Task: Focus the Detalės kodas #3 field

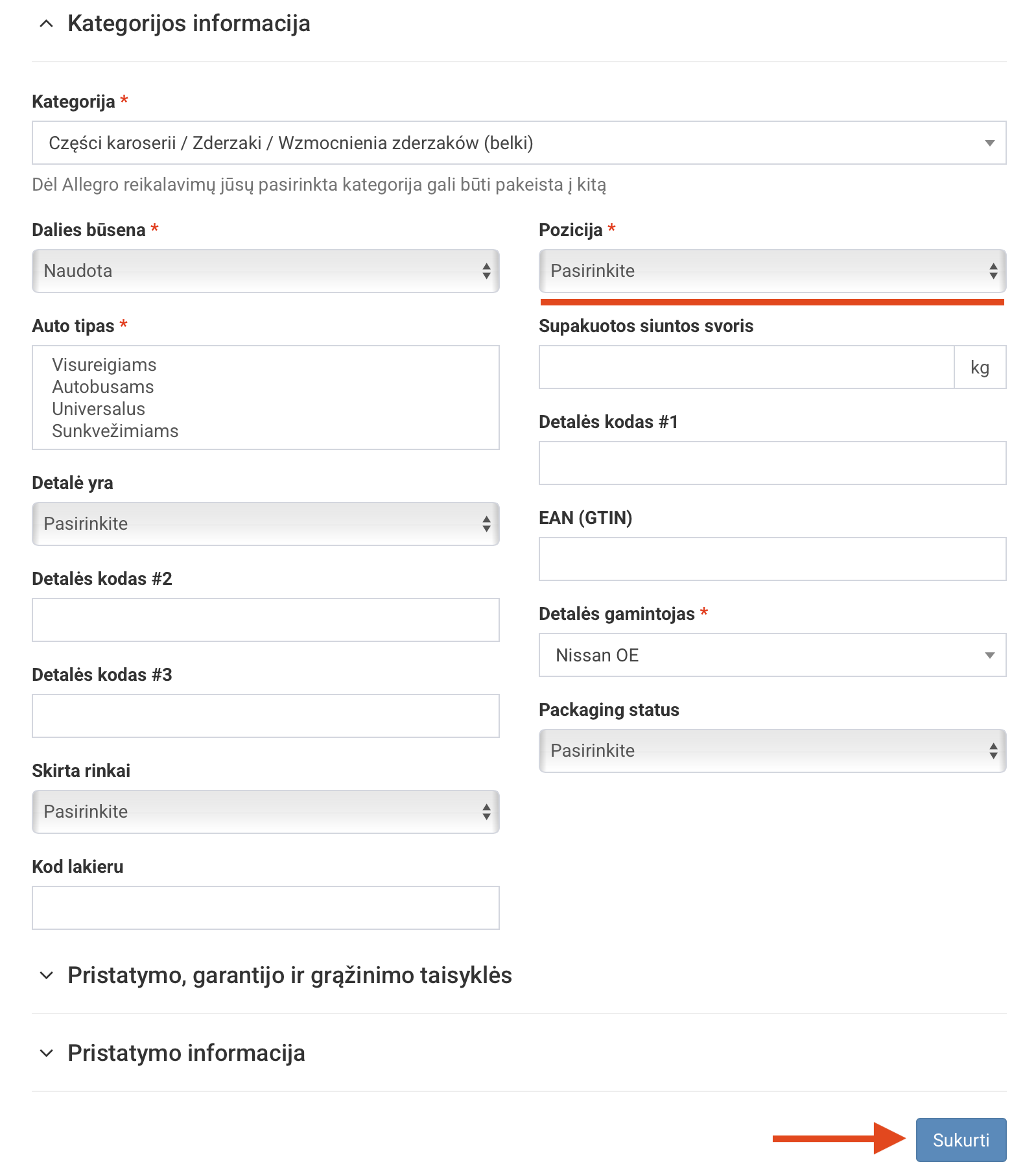Action: coord(265,716)
